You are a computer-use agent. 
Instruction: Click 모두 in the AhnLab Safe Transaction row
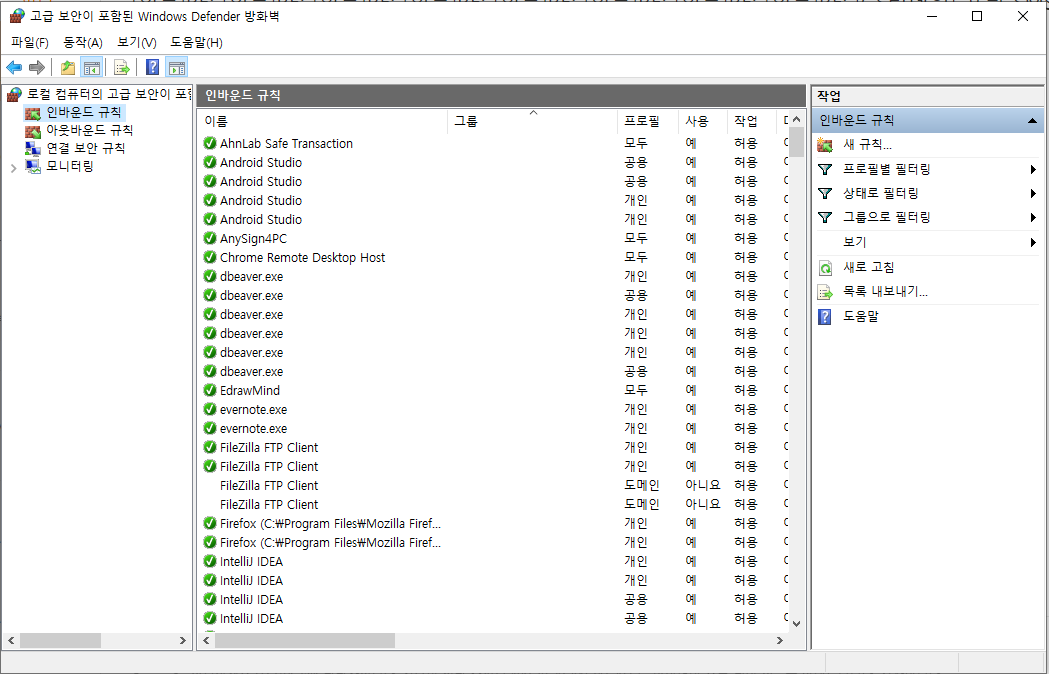click(636, 143)
